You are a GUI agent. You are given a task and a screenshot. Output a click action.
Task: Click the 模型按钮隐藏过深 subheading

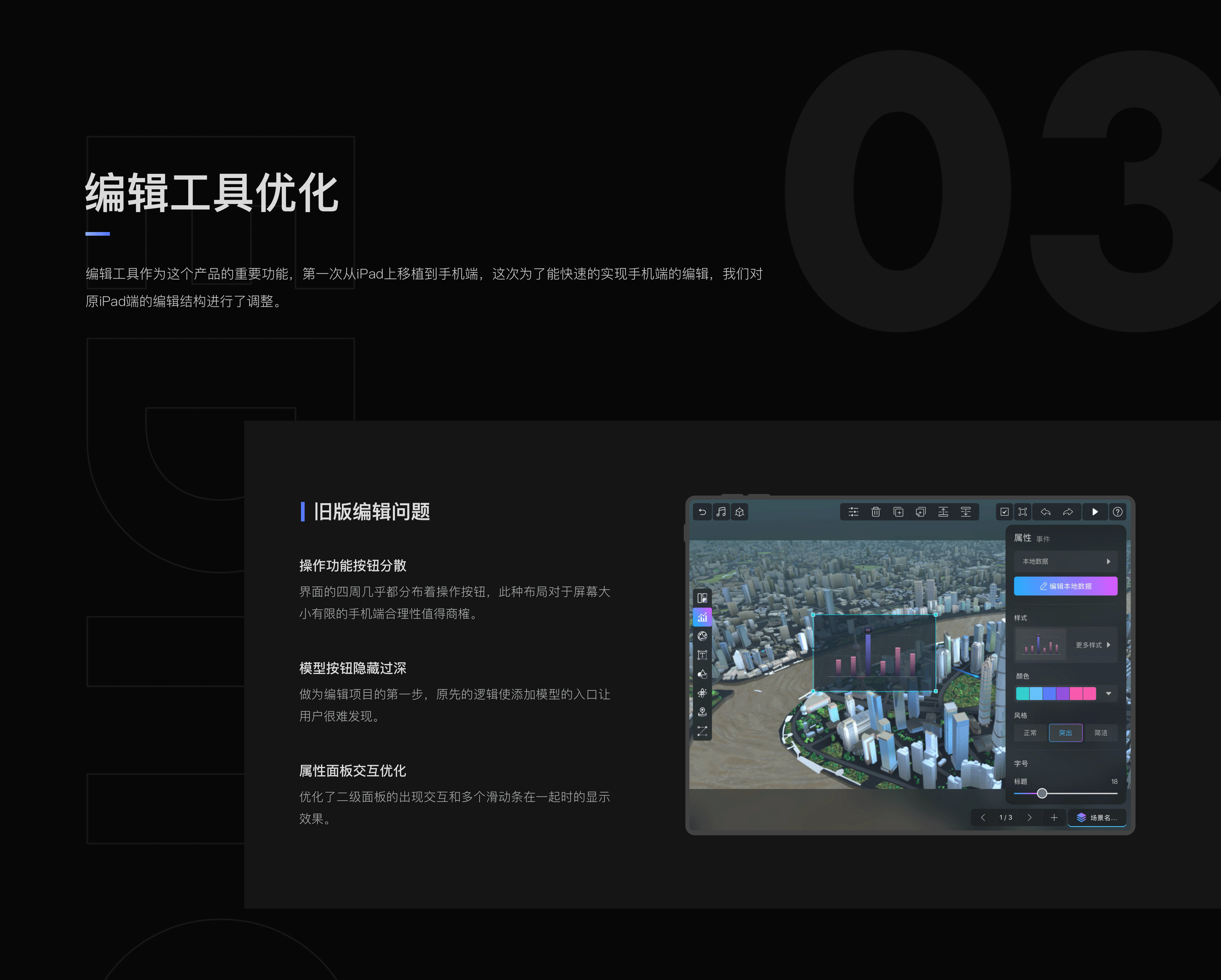353,668
